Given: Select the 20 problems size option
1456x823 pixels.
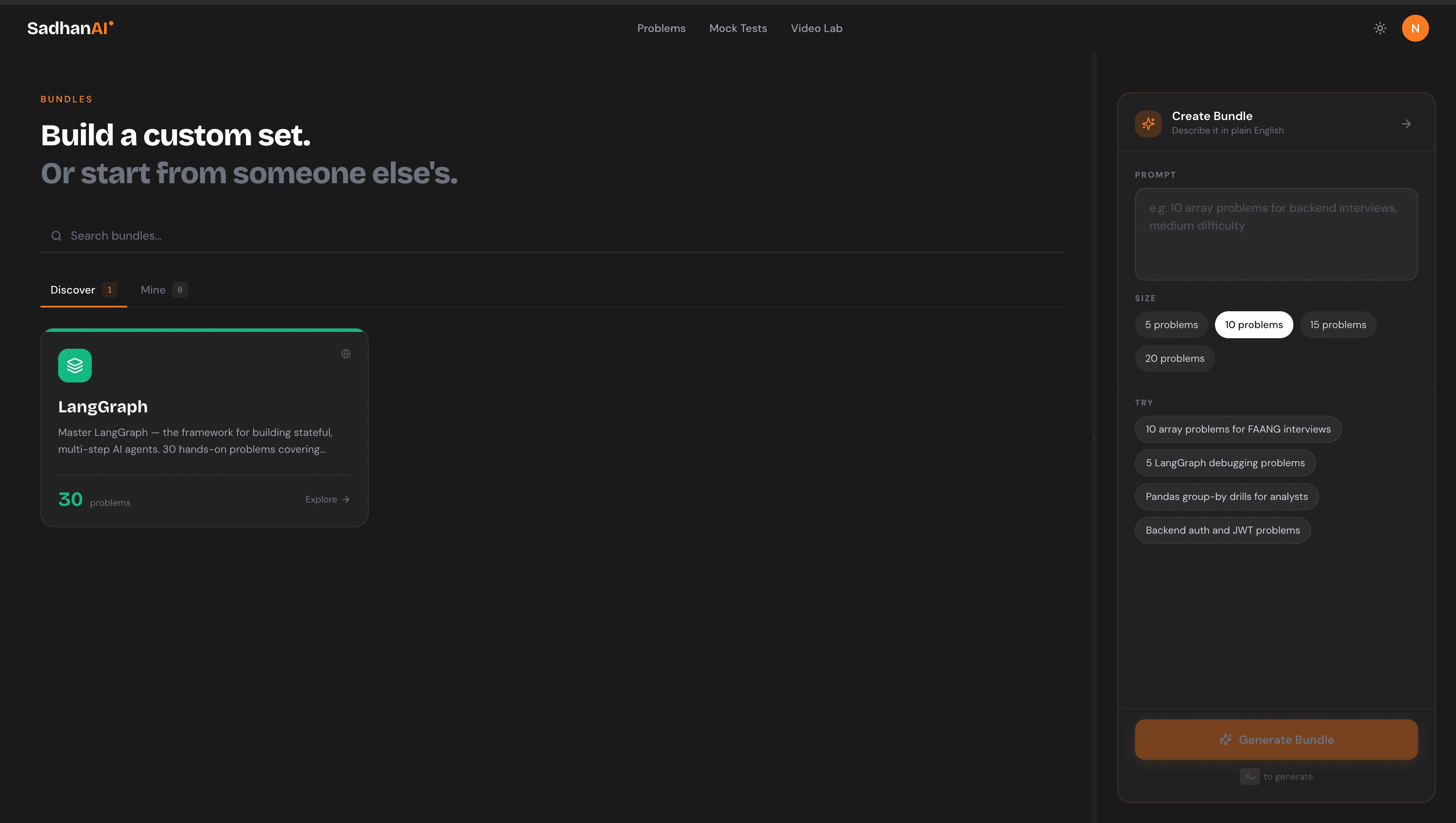Looking at the screenshot, I should 1175,358.
